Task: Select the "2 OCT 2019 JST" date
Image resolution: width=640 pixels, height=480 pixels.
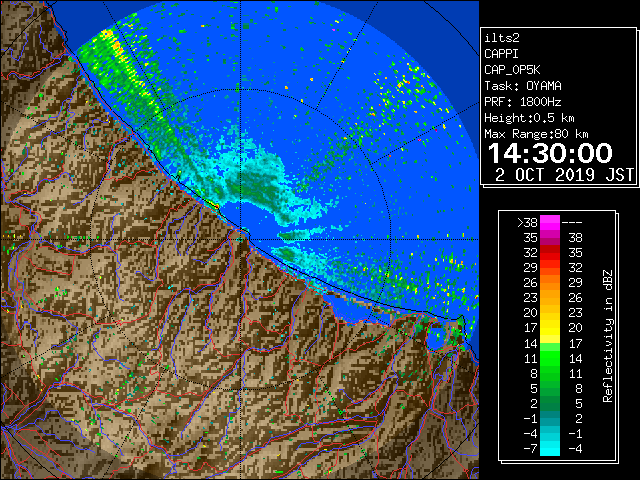Action: (564, 175)
